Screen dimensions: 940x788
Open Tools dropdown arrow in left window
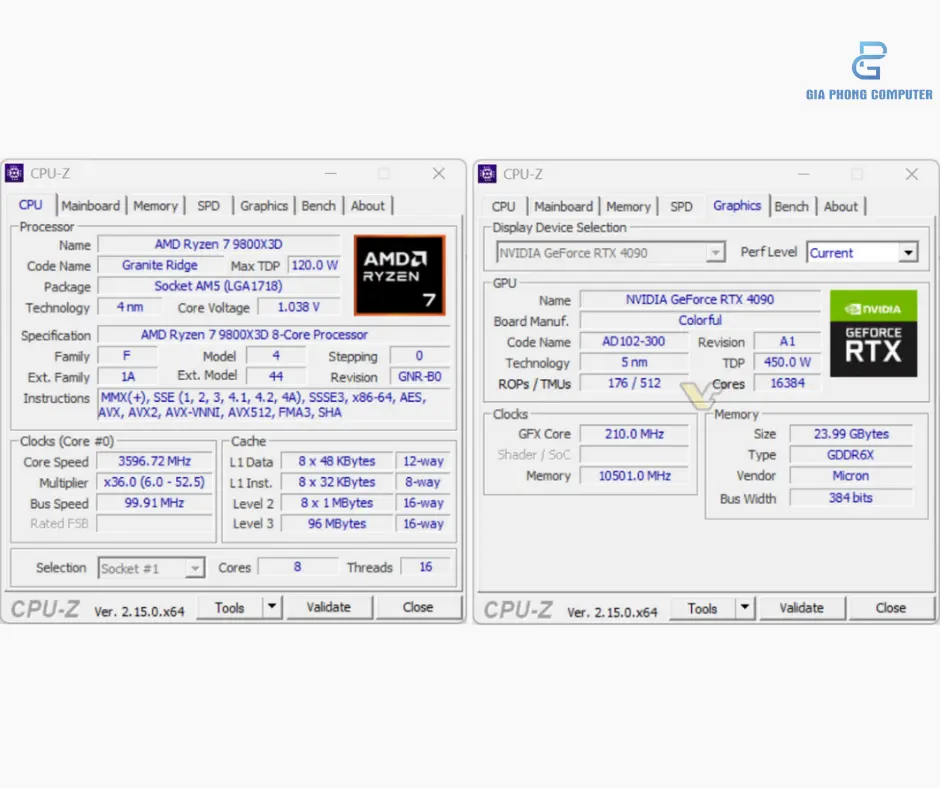coord(271,607)
